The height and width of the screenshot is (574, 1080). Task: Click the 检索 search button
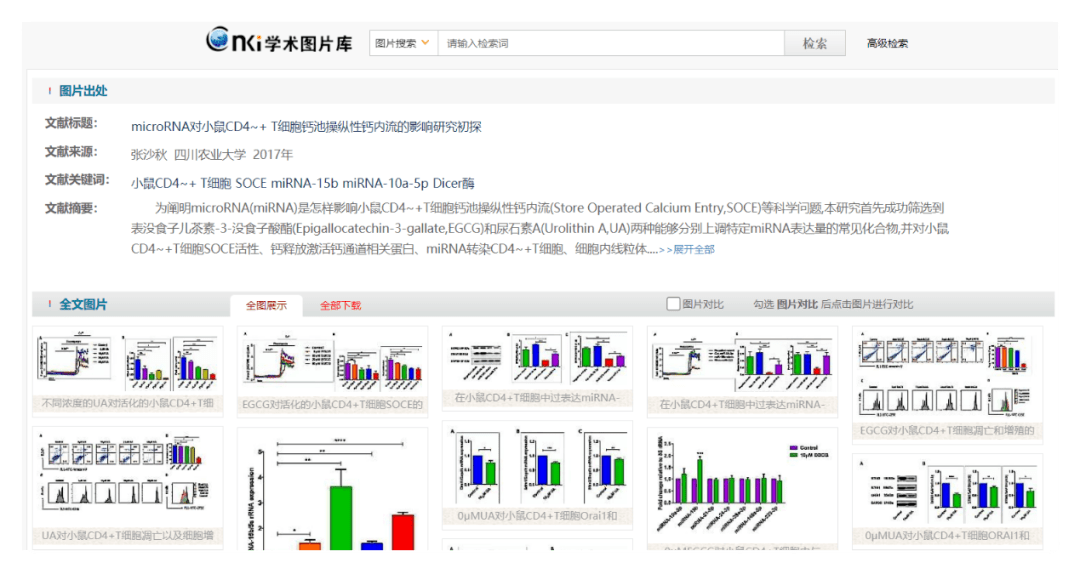point(815,43)
